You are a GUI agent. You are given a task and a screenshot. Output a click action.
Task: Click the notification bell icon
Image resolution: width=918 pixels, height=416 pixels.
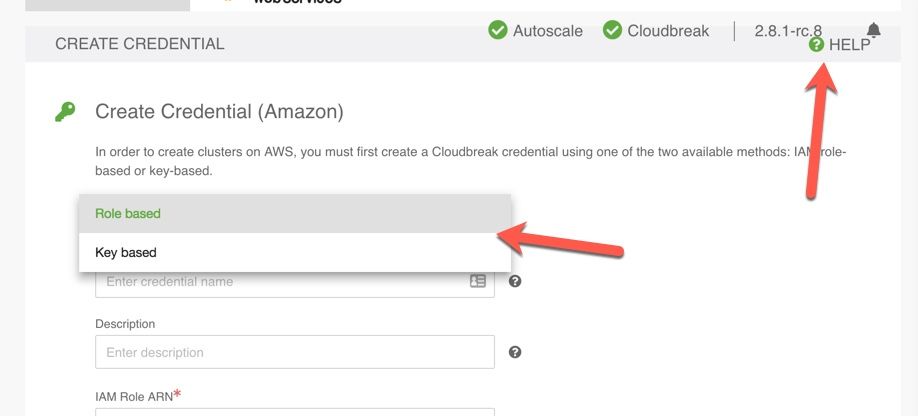click(874, 30)
